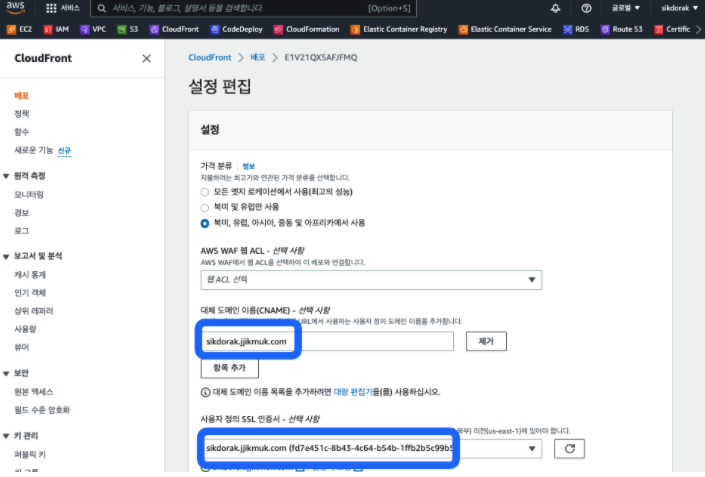Image resolution: width=705 pixels, height=477 pixels.
Task: Show more bookmarks with right chevron
Action: (x=698, y=30)
